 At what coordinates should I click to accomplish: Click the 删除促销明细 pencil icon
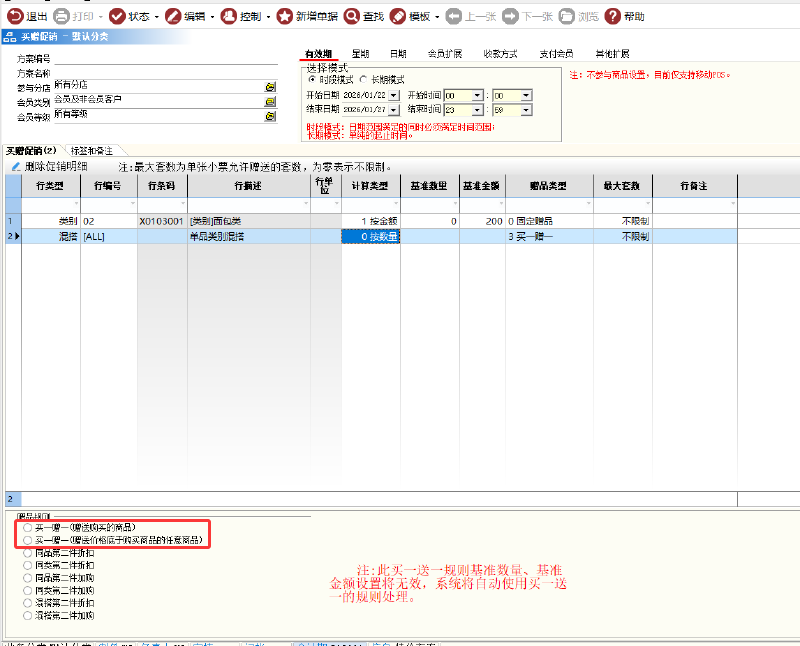[x=16, y=166]
